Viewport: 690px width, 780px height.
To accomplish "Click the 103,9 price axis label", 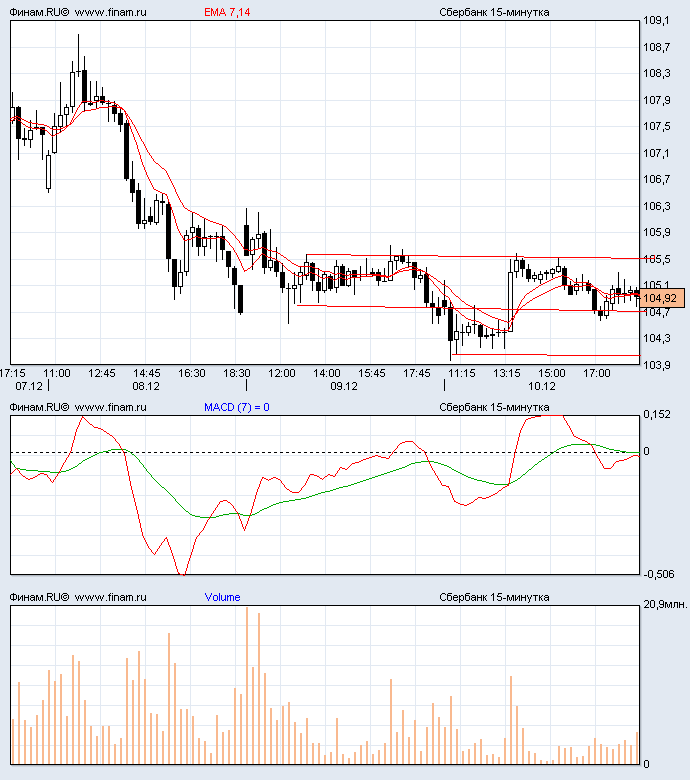I will click(657, 365).
